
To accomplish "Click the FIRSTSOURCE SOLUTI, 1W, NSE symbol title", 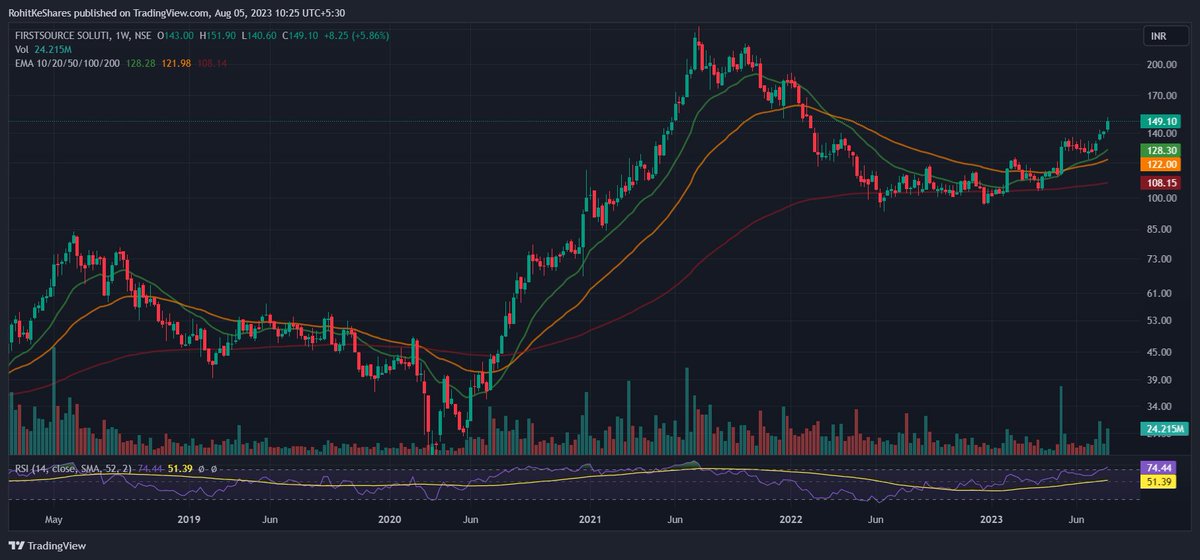I will [x=82, y=35].
